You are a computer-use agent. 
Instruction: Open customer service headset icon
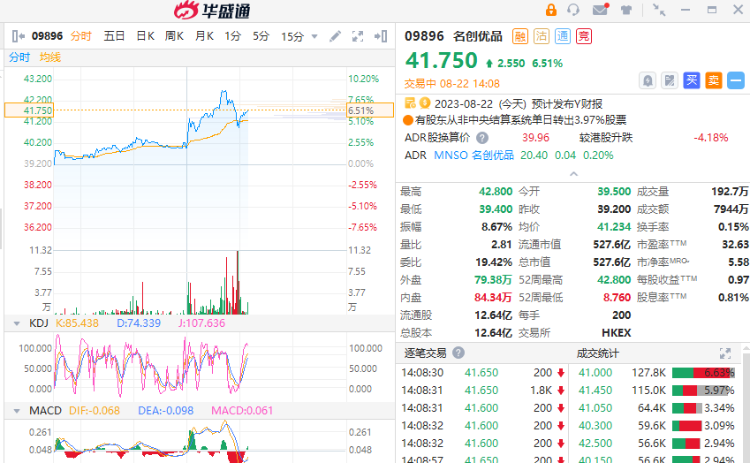[573, 10]
